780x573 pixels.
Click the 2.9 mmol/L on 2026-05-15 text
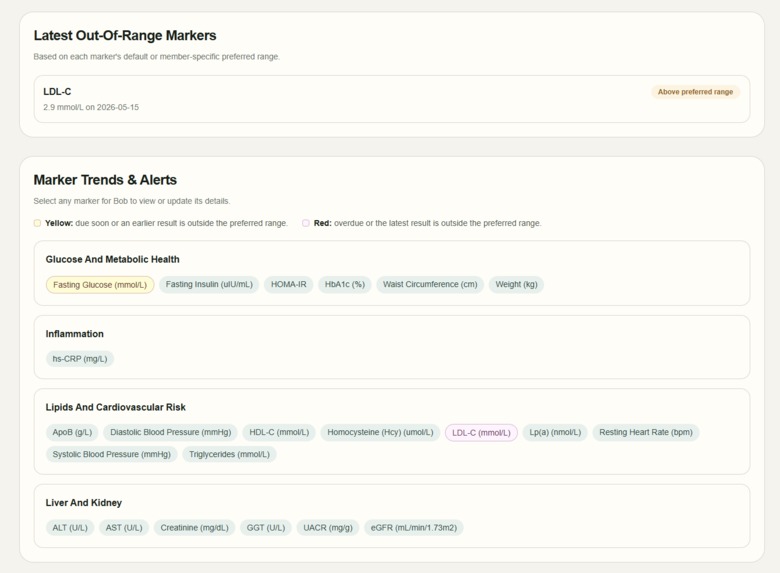tap(91, 107)
